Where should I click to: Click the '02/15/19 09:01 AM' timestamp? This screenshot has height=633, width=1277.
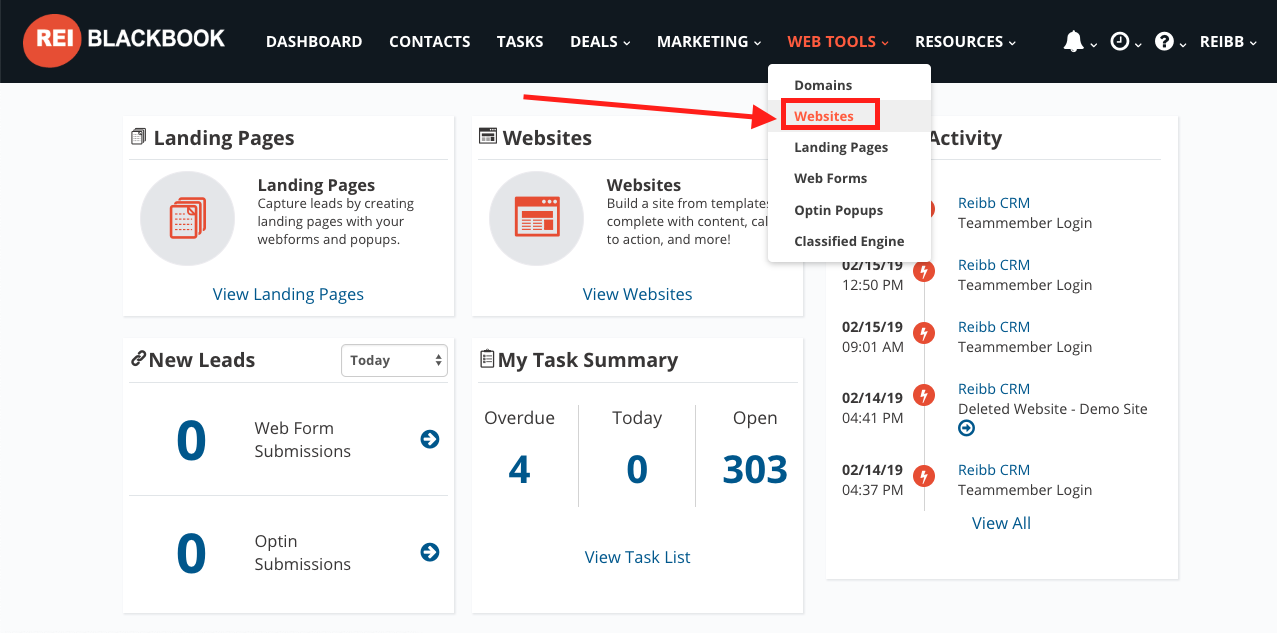tap(873, 337)
